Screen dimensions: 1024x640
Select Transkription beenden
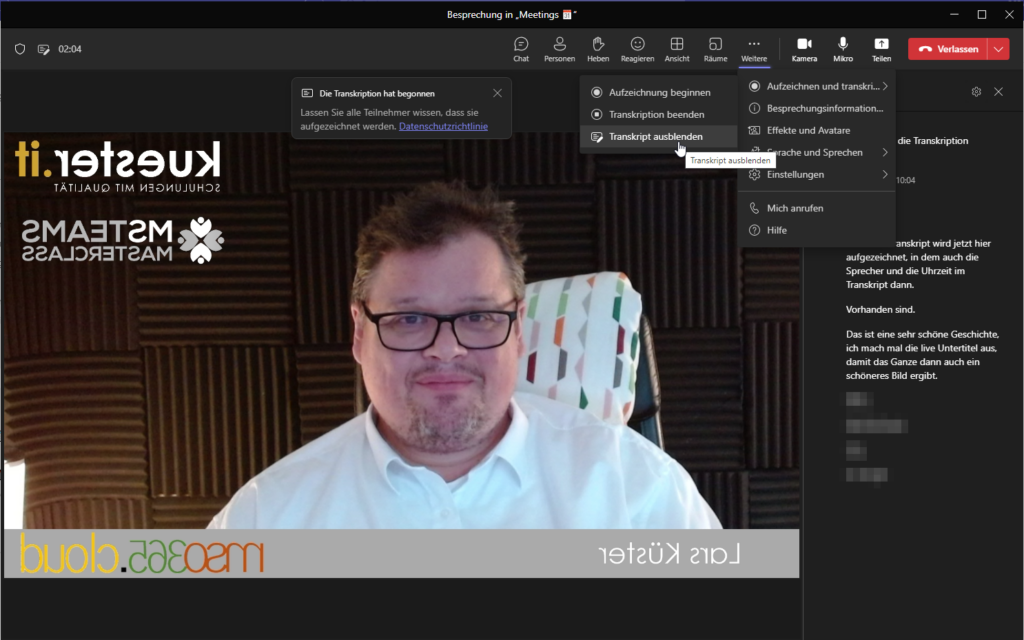[659, 114]
